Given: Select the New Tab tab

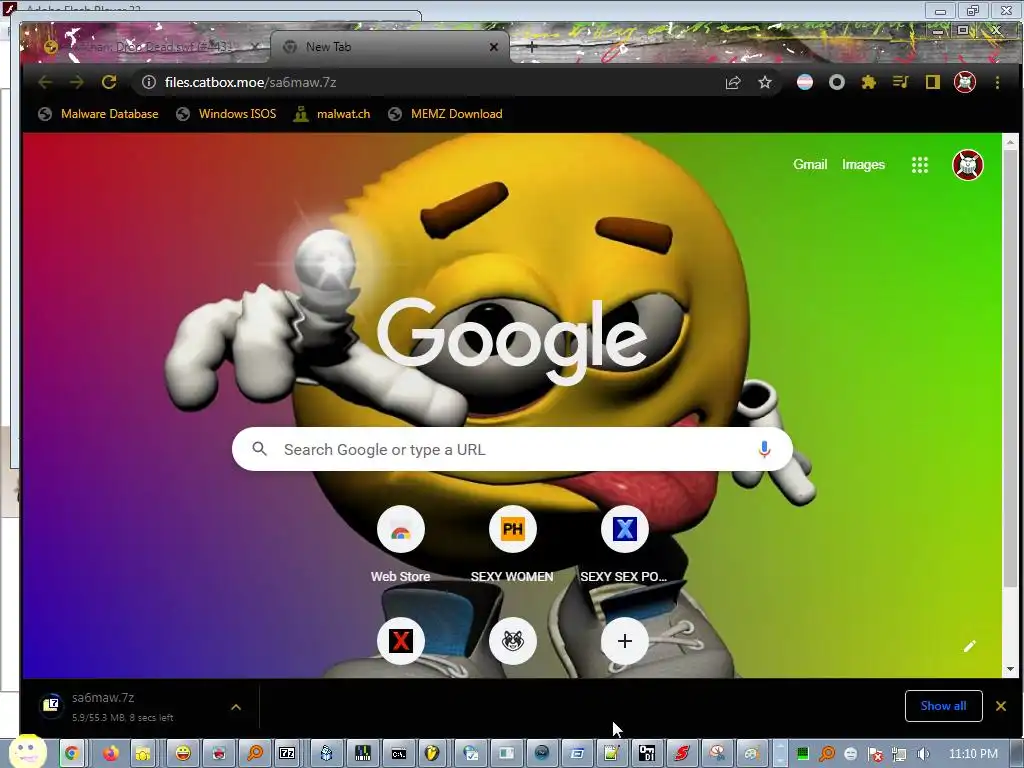Looking at the screenshot, I should (385, 47).
